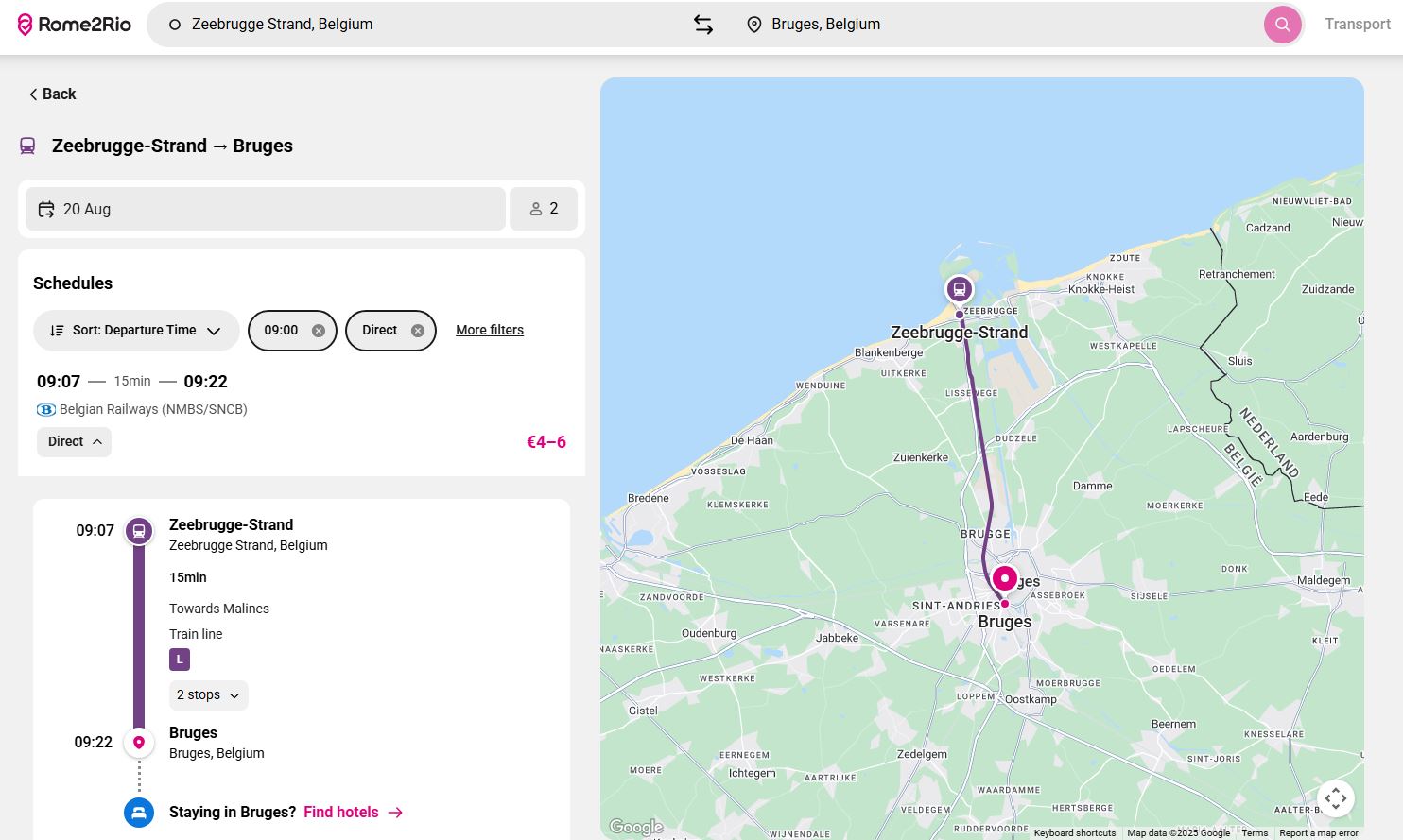Click the map recenter control button
The height and width of the screenshot is (840, 1403).
[1336, 798]
